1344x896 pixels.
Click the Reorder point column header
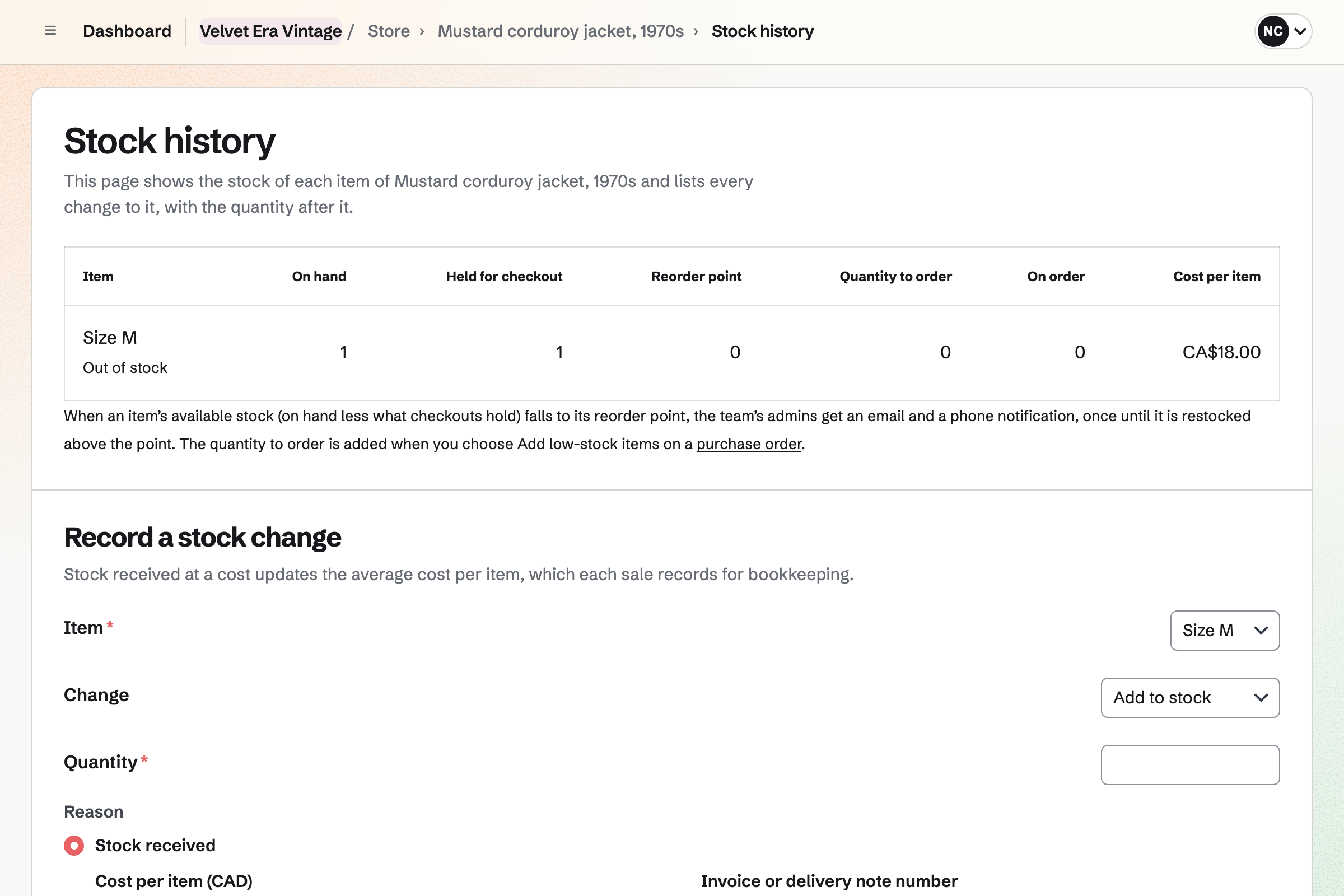click(x=696, y=277)
